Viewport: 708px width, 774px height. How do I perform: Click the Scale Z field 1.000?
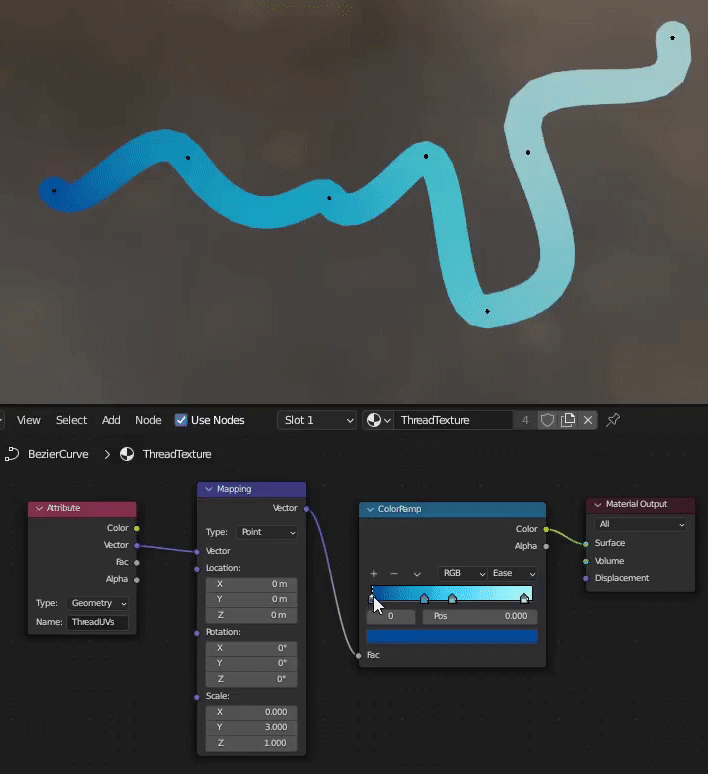tap(252, 743)
